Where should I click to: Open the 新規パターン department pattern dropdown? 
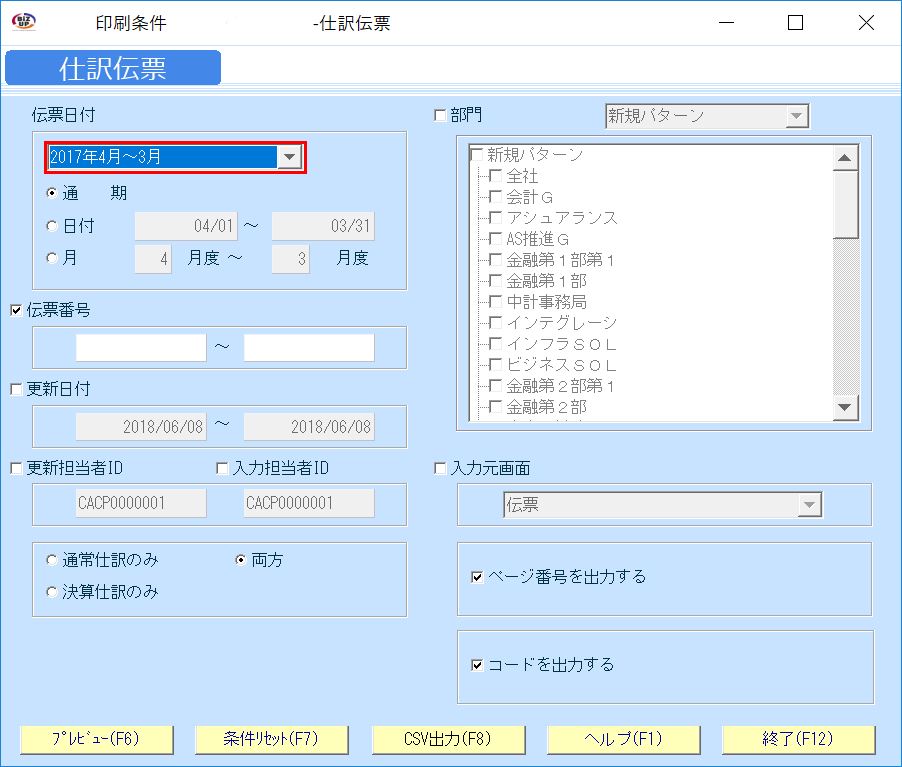click(798, 115)
